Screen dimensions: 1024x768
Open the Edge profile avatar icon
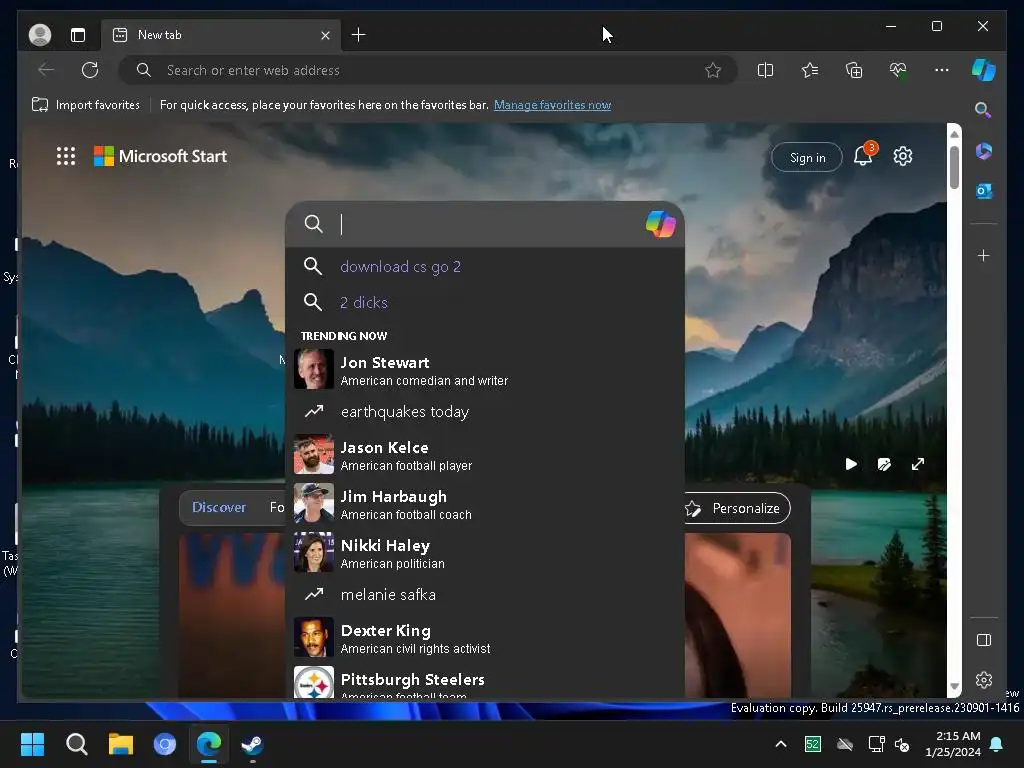(x=40, y=35)
